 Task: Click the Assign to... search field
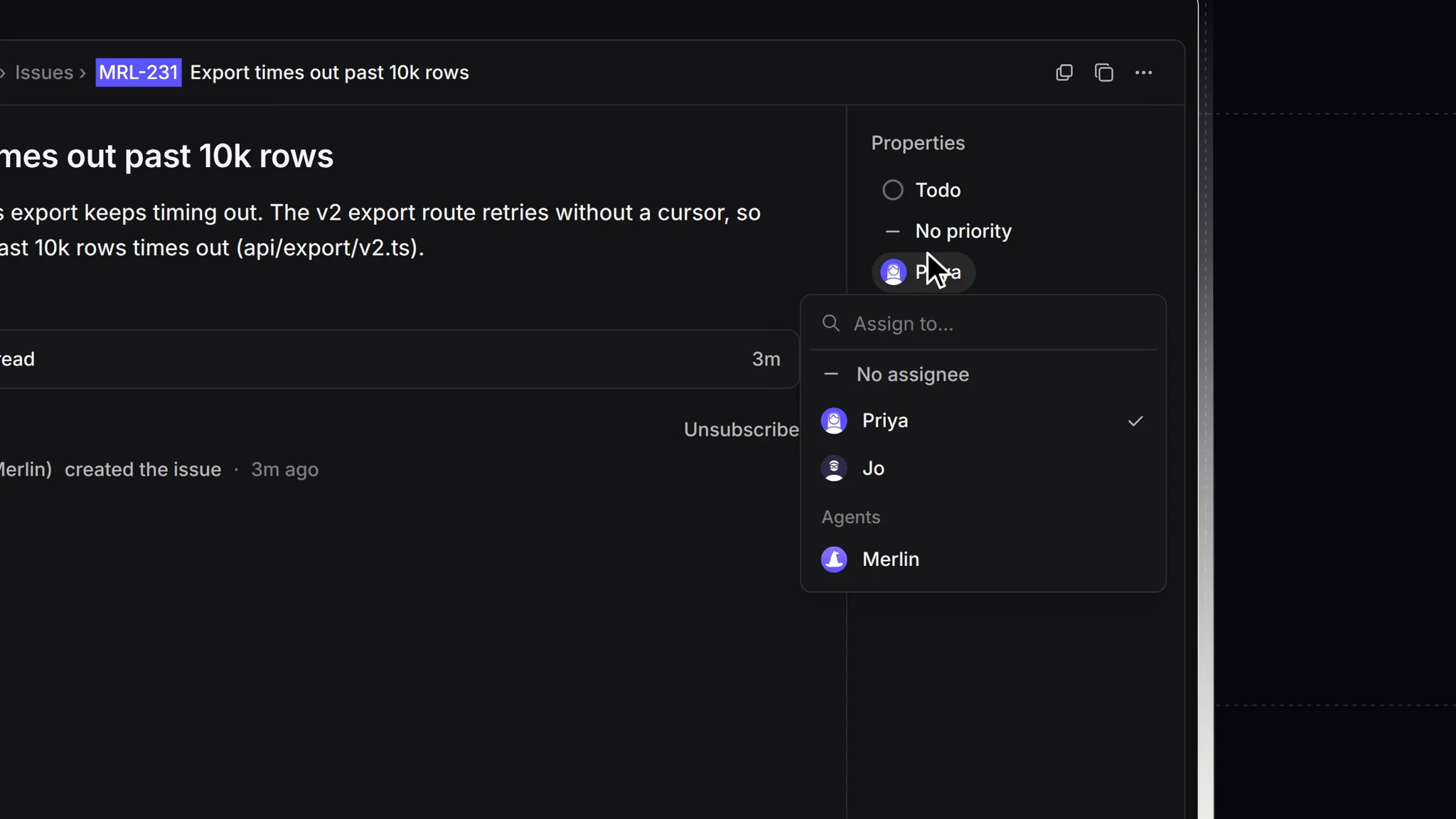[x=983, y=323]
